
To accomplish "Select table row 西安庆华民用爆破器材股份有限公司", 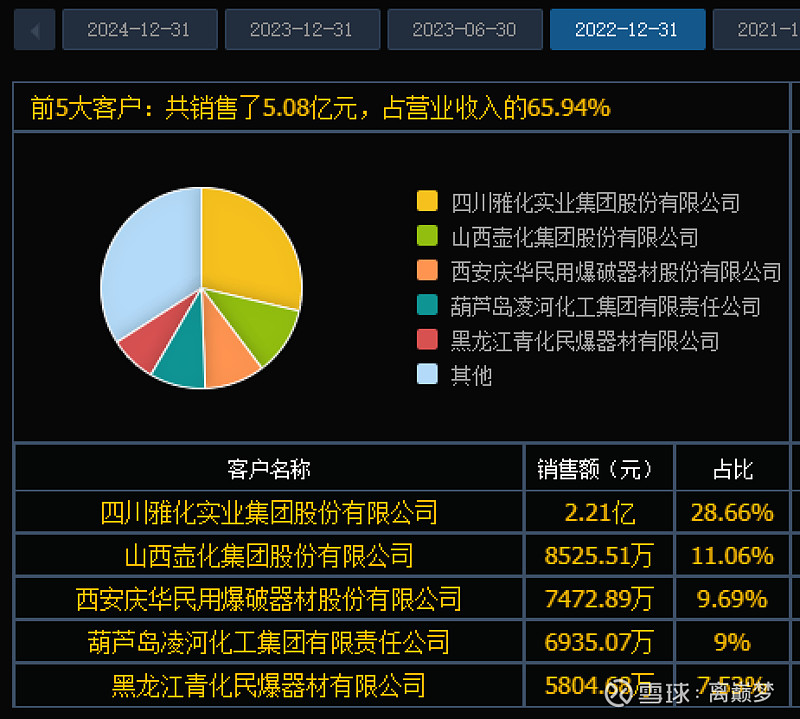I will [402, 599].
